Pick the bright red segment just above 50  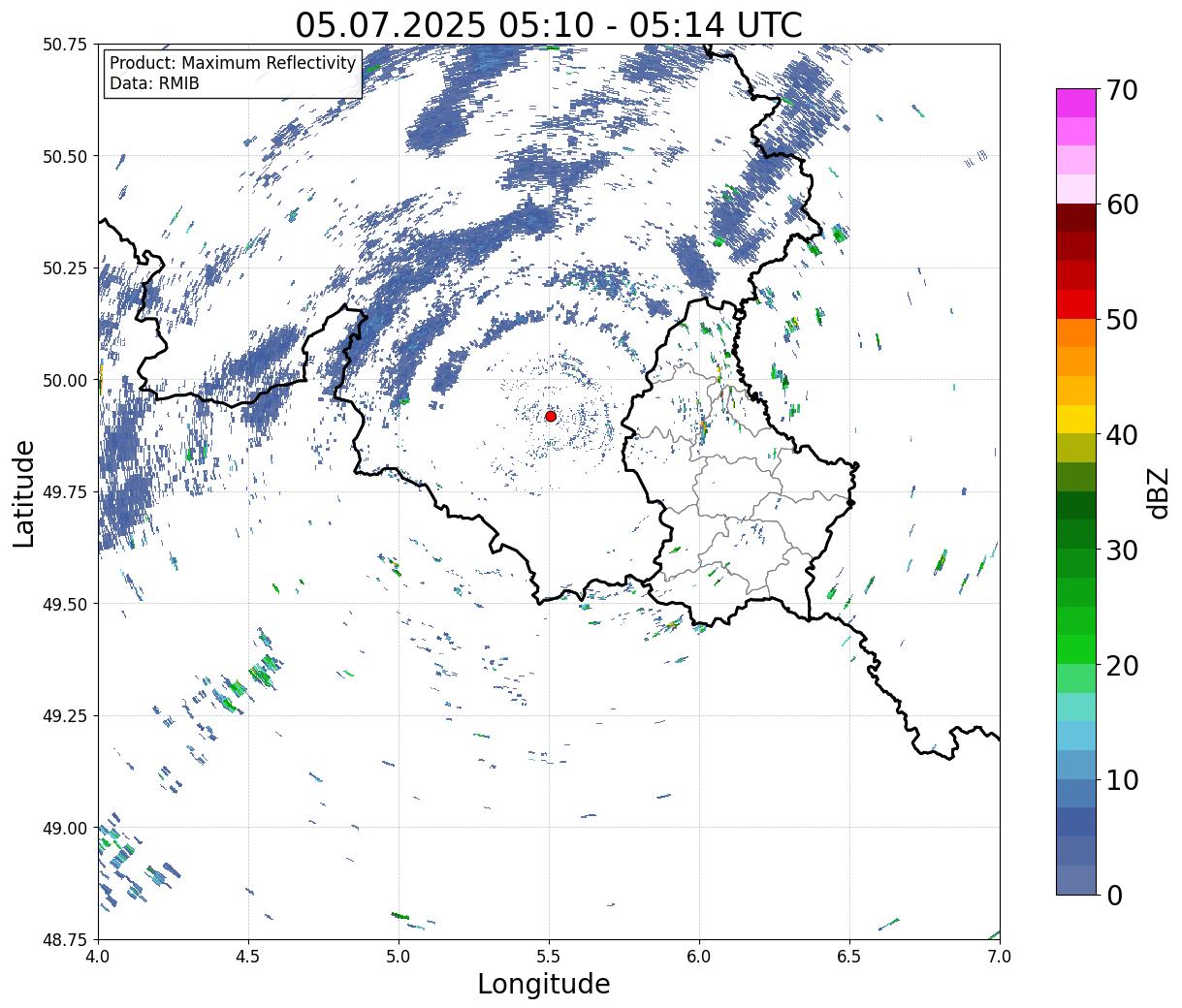click(1076, 304)
